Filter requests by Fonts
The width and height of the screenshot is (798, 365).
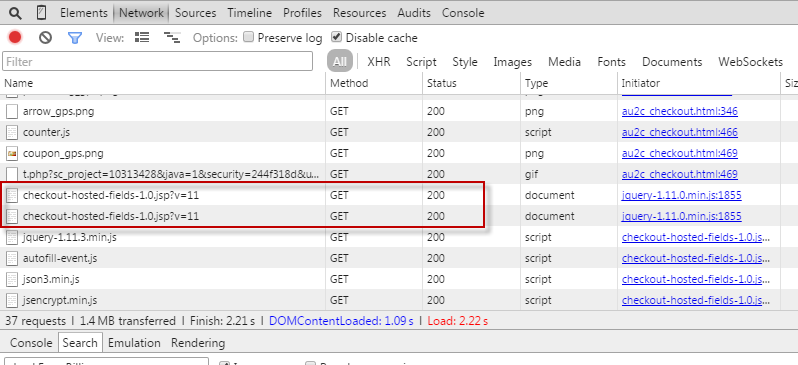coord(611,62)
